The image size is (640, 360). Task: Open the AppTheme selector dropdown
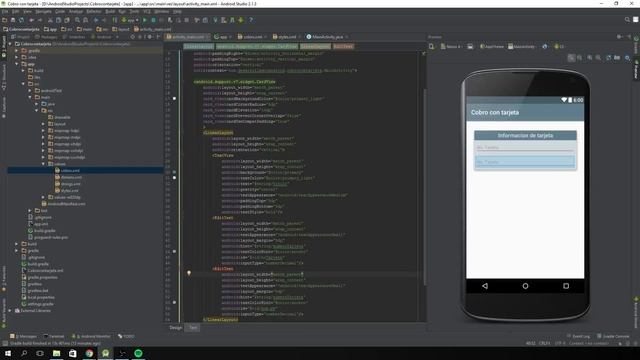coord(492,47)
